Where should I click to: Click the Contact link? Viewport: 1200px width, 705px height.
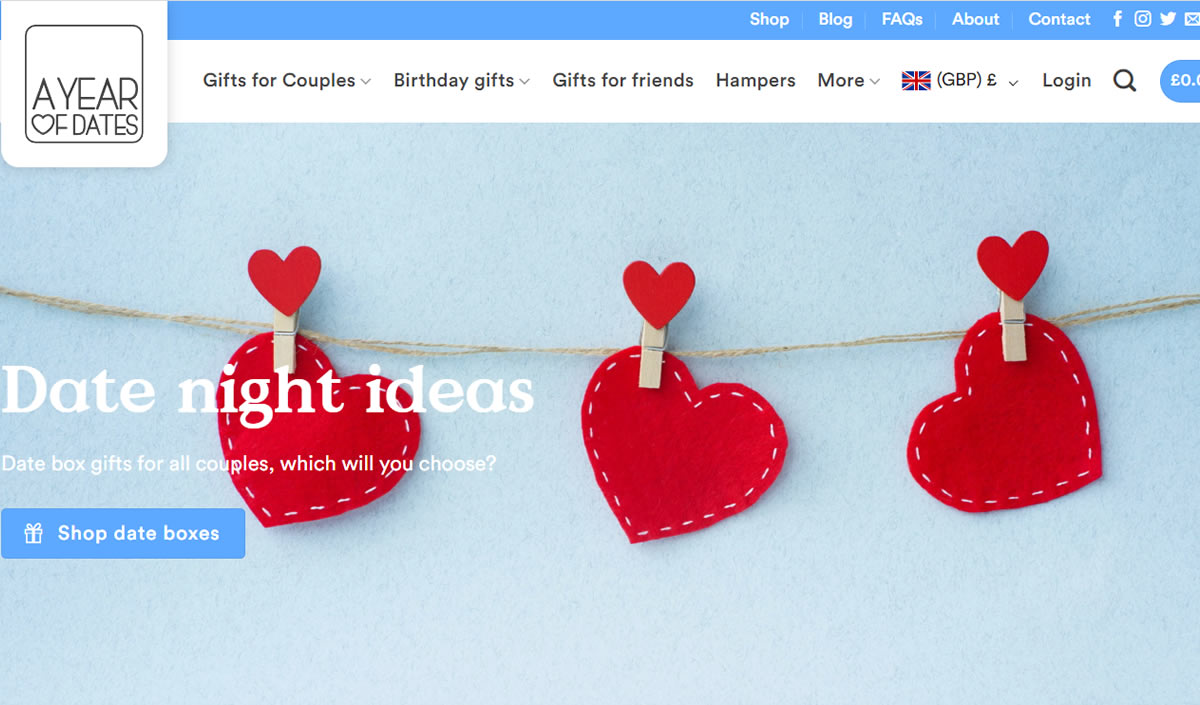(1059, 19)
